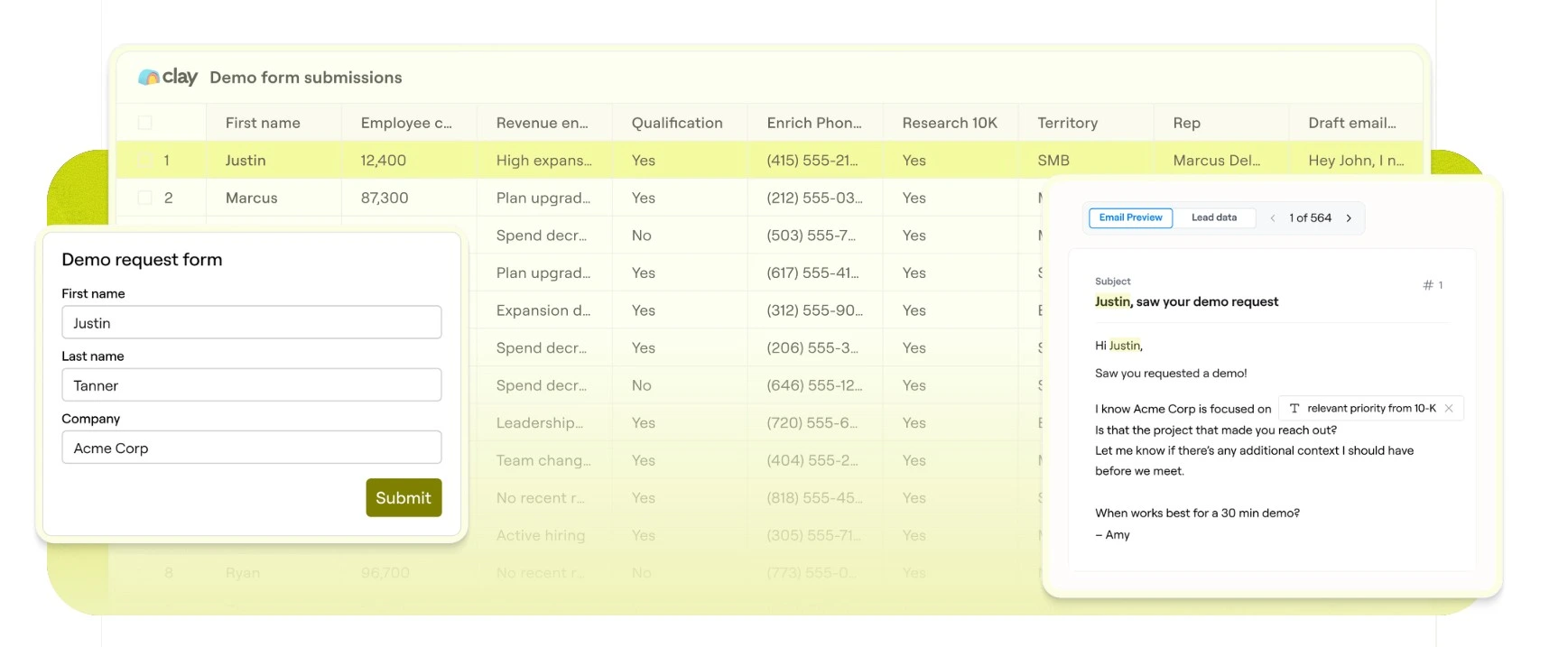
Task: Click the Employee count column header
Action: coord(409,123)
